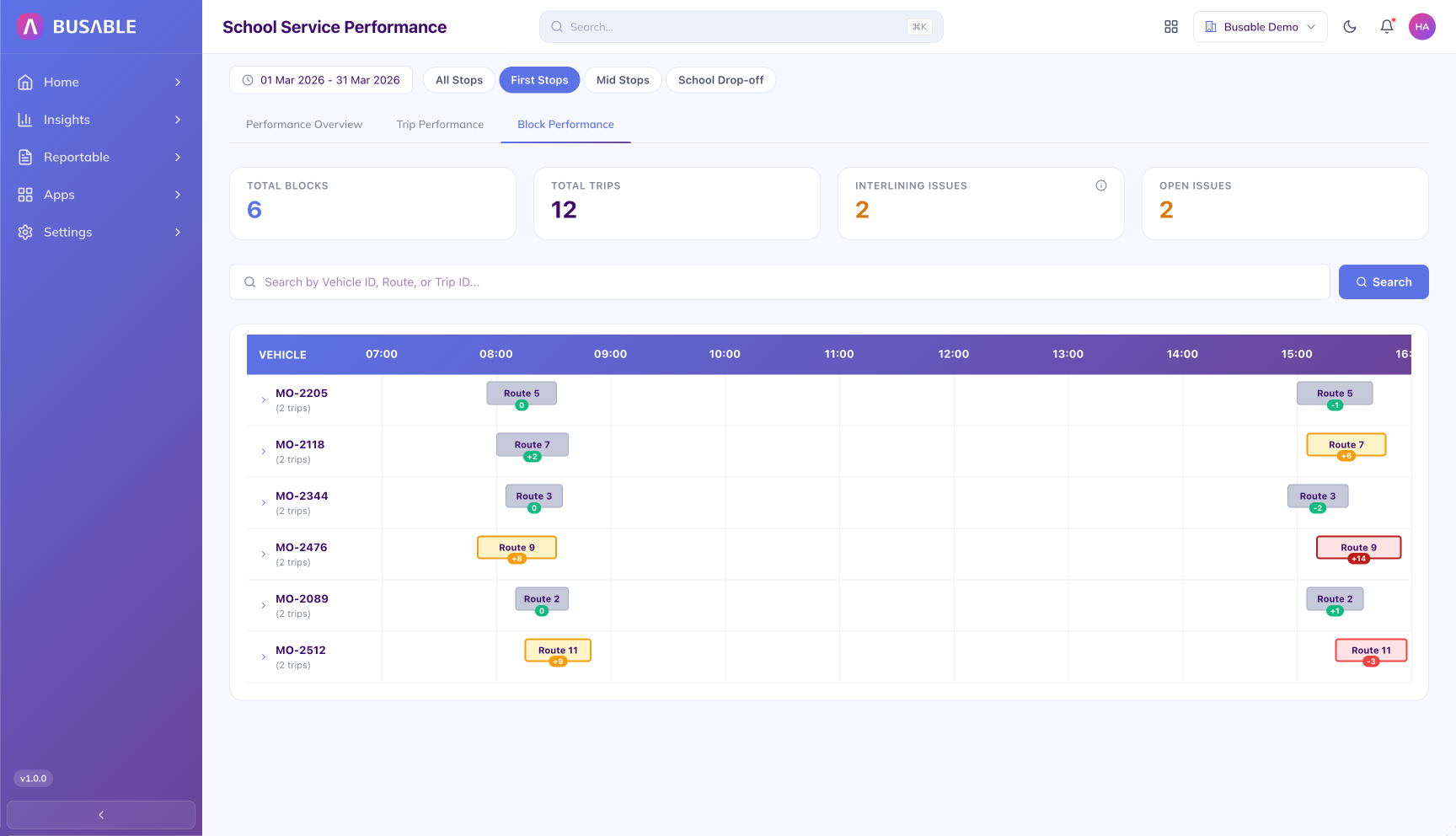Click afternoon Route 9 block with +14
Image resolution: width=1456 pixels, height=836 pixels.
click(1358, 548)
